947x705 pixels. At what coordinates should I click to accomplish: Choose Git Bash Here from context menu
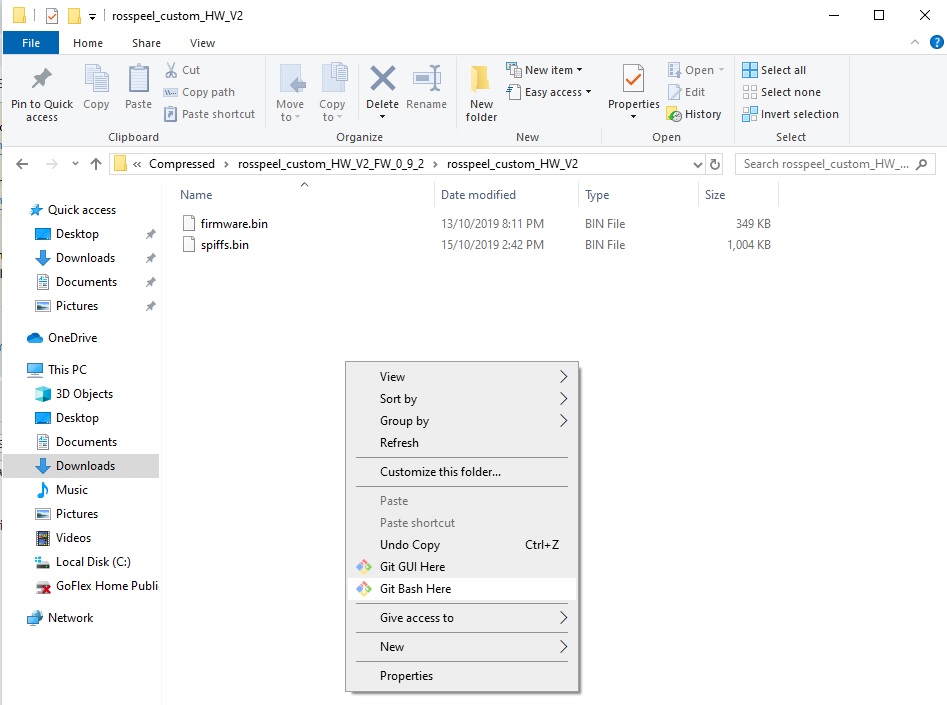pos(415,589)
